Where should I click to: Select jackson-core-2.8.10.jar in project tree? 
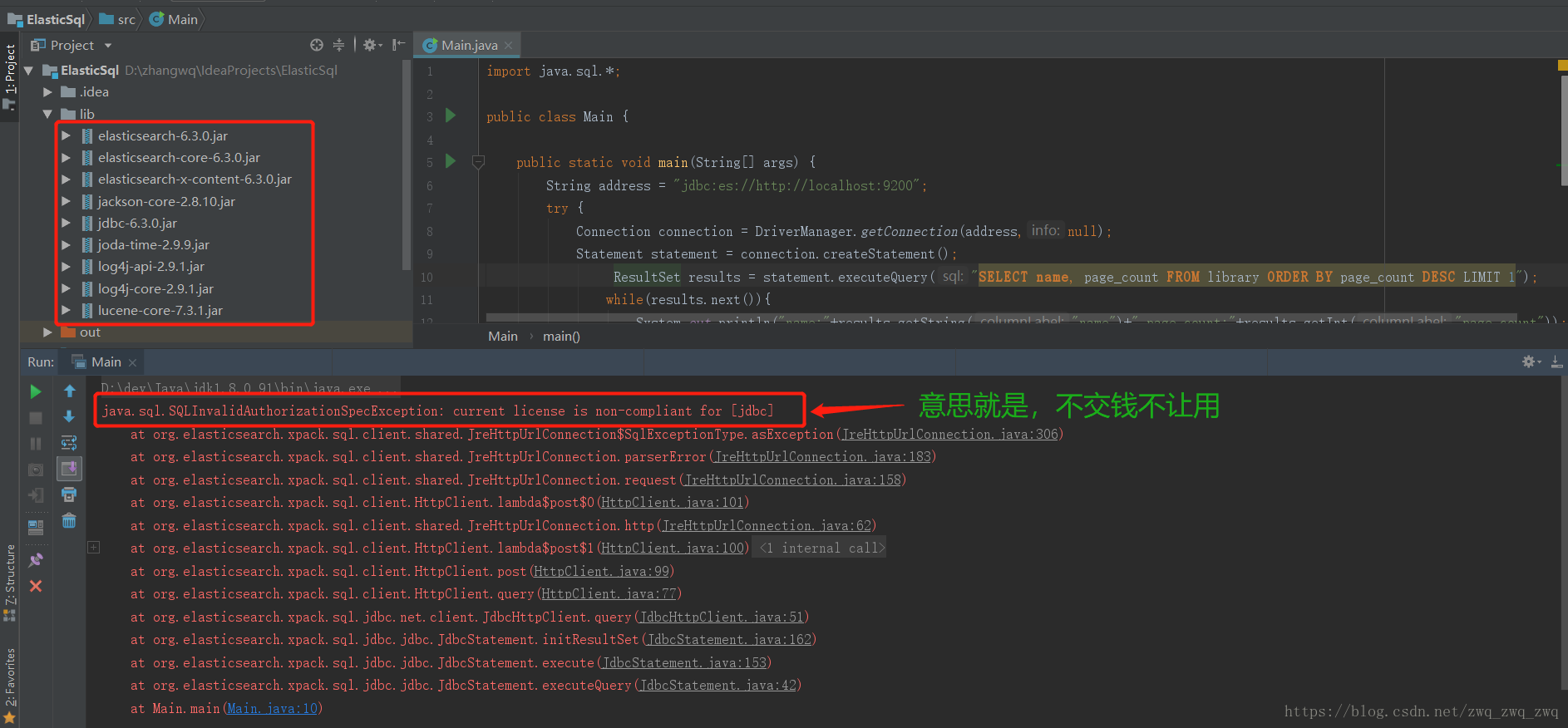166,201
